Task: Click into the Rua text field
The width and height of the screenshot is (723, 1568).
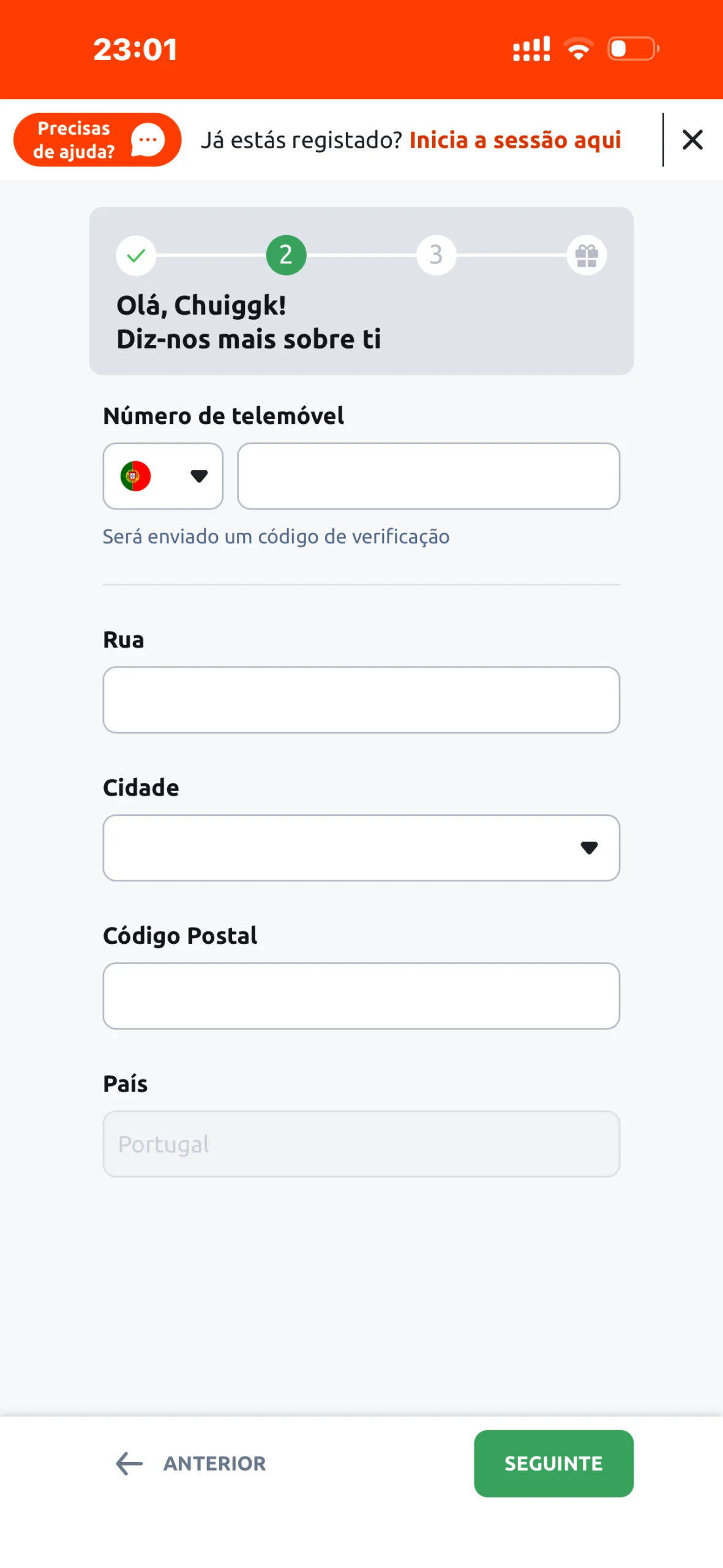Action: pos(361,699)
